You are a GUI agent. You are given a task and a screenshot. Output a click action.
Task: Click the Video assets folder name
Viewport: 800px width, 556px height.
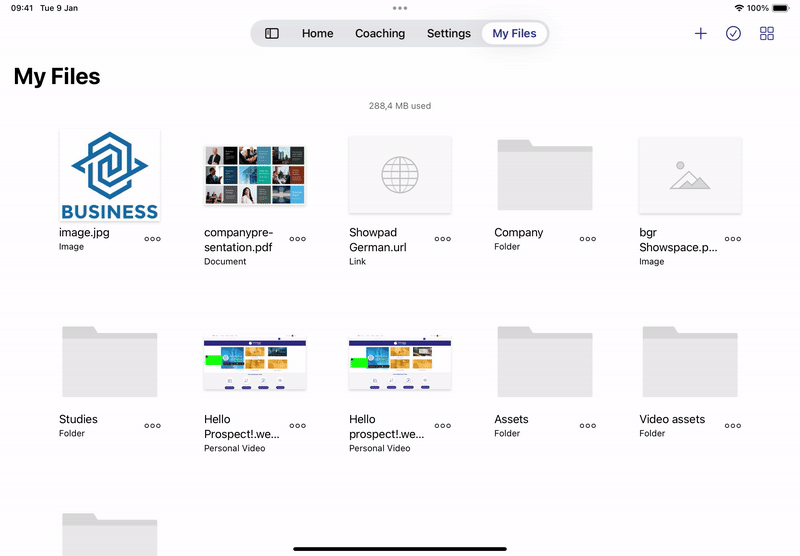coord(672,419)
